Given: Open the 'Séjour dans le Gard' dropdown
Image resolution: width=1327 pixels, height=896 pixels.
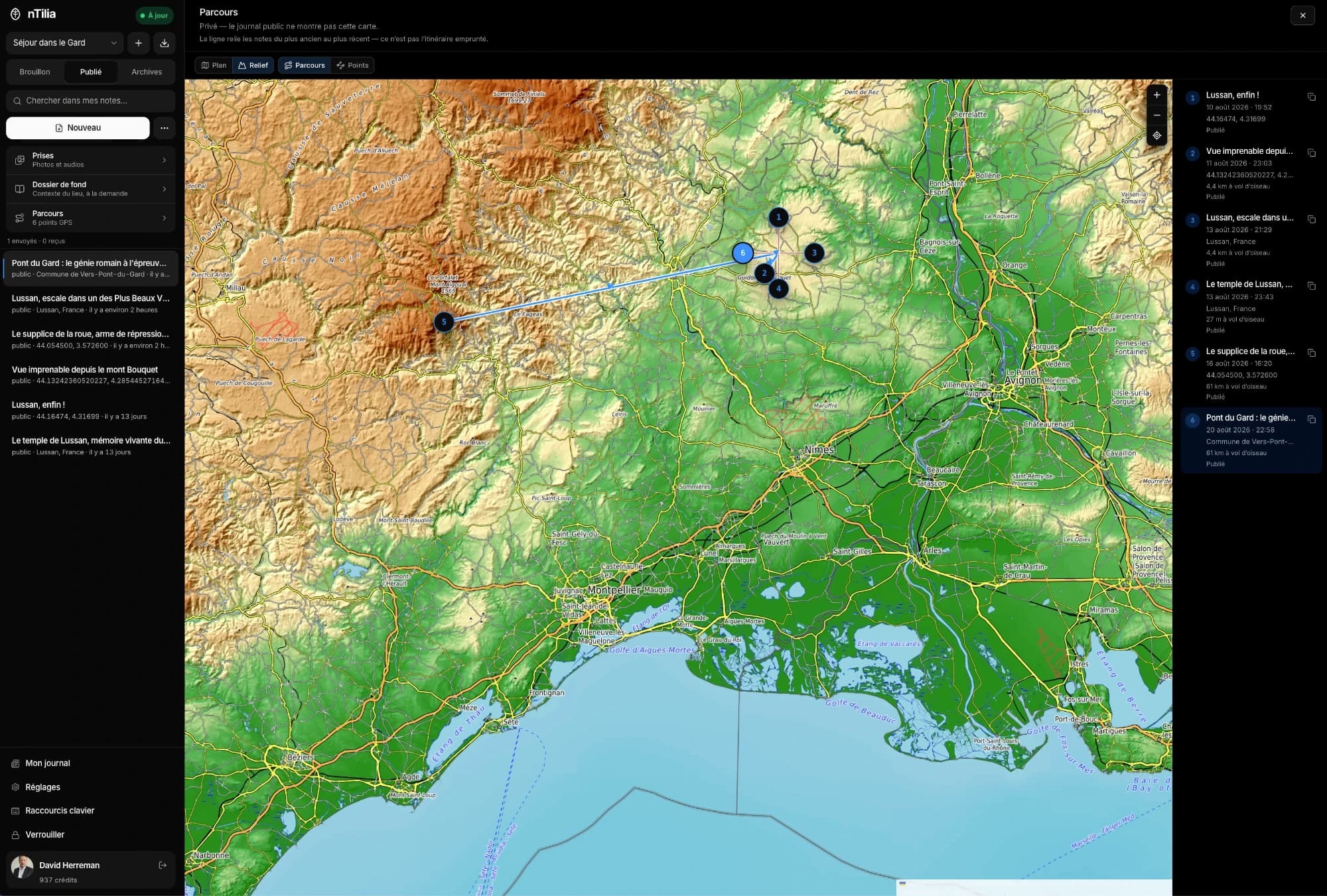Looking at the screenshot, I should (64, 43).
